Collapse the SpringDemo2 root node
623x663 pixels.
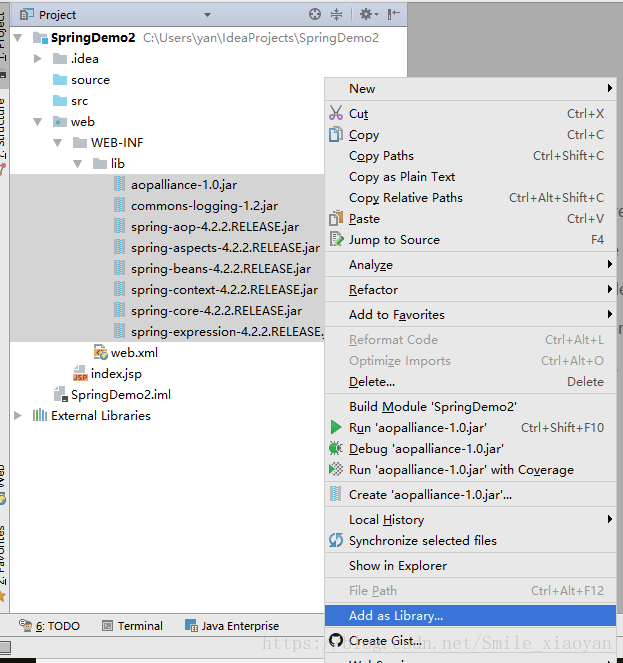coord(18,38)
